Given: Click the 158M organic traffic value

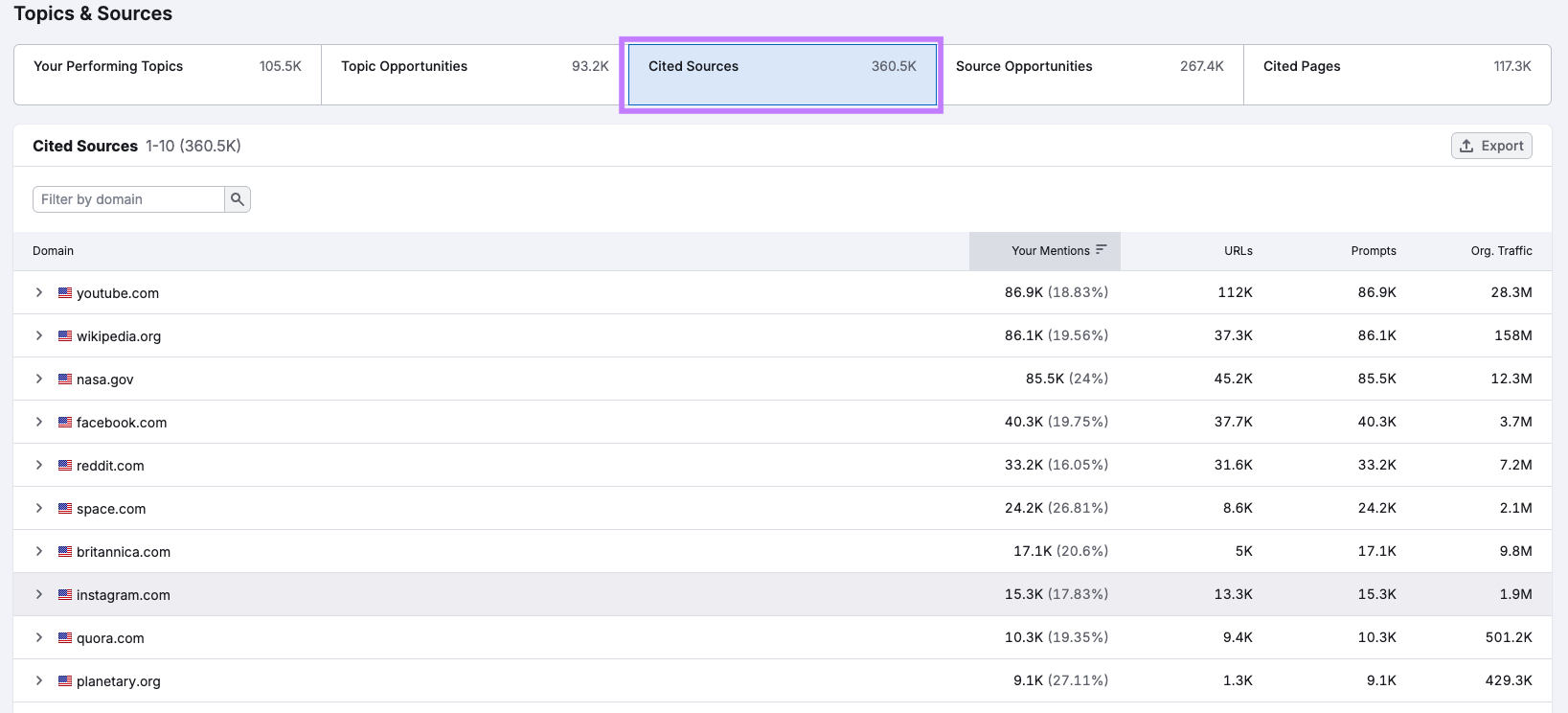Looking at the screenshot, I should 1513,335.
